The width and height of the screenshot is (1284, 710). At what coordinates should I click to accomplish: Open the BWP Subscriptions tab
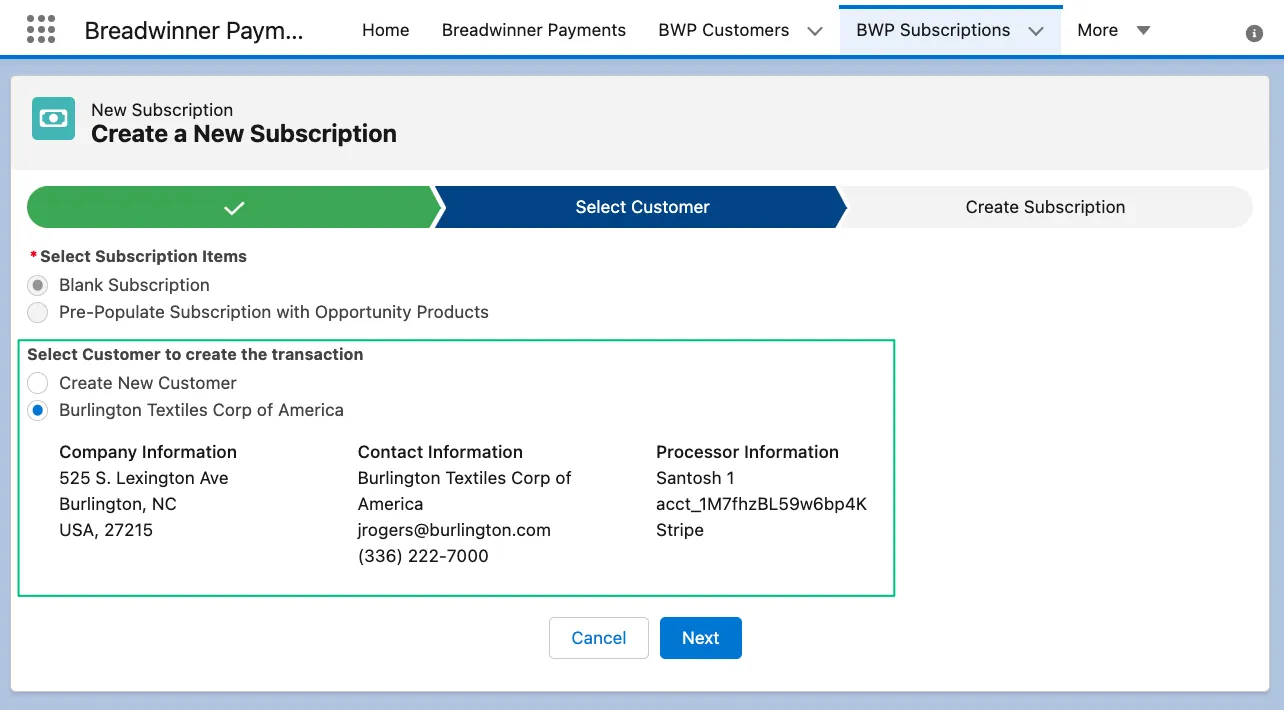pyautogui.click(x=933, y=30)
